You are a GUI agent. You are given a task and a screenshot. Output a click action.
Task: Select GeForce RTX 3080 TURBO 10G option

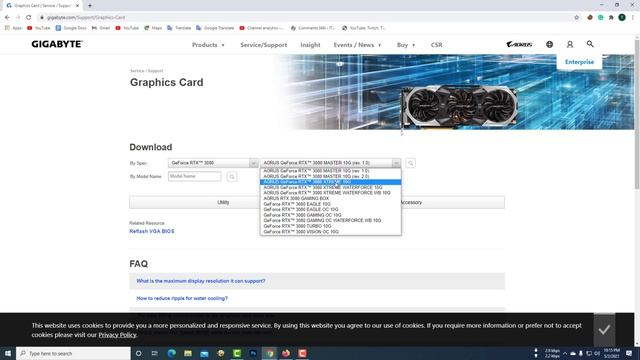coord(331,226)
